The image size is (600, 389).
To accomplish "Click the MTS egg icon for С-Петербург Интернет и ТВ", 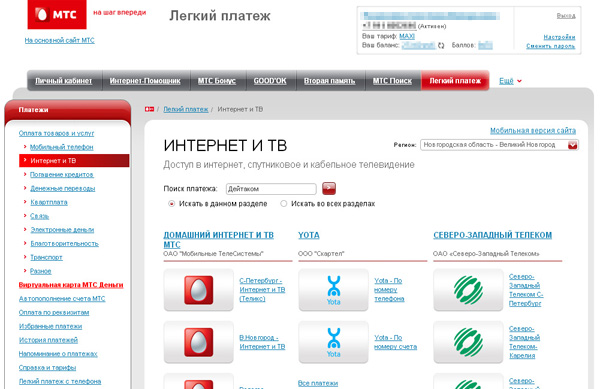I will [199, 290].
